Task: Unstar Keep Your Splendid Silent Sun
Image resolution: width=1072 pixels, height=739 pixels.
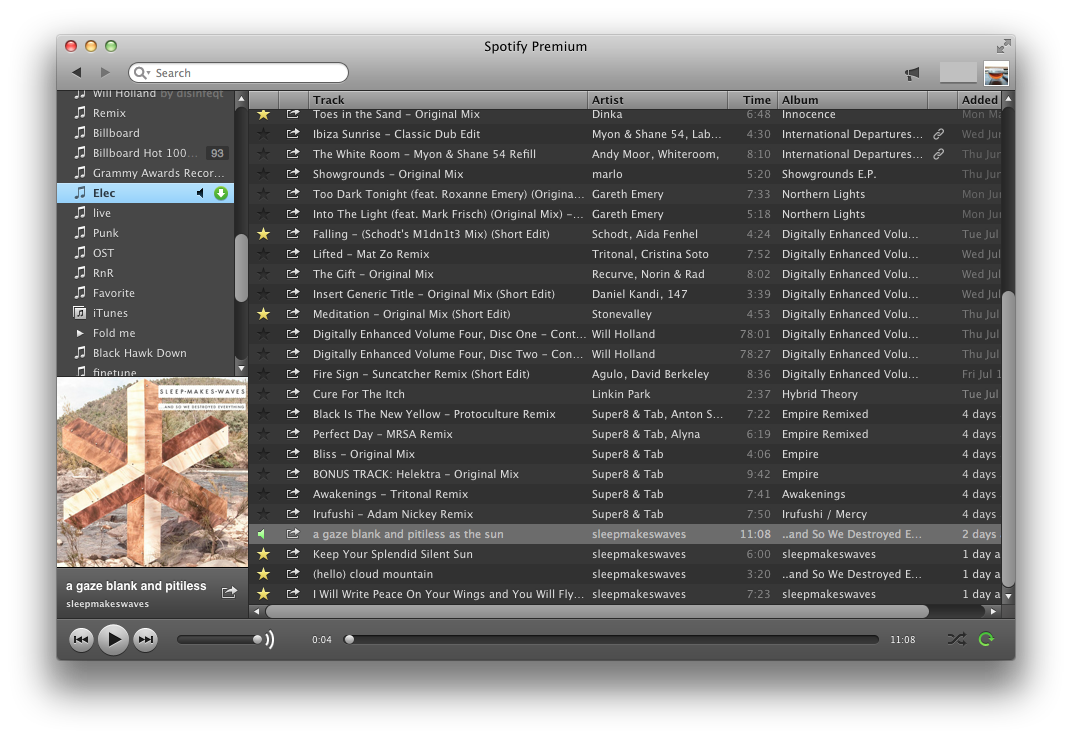Action: 263,554
